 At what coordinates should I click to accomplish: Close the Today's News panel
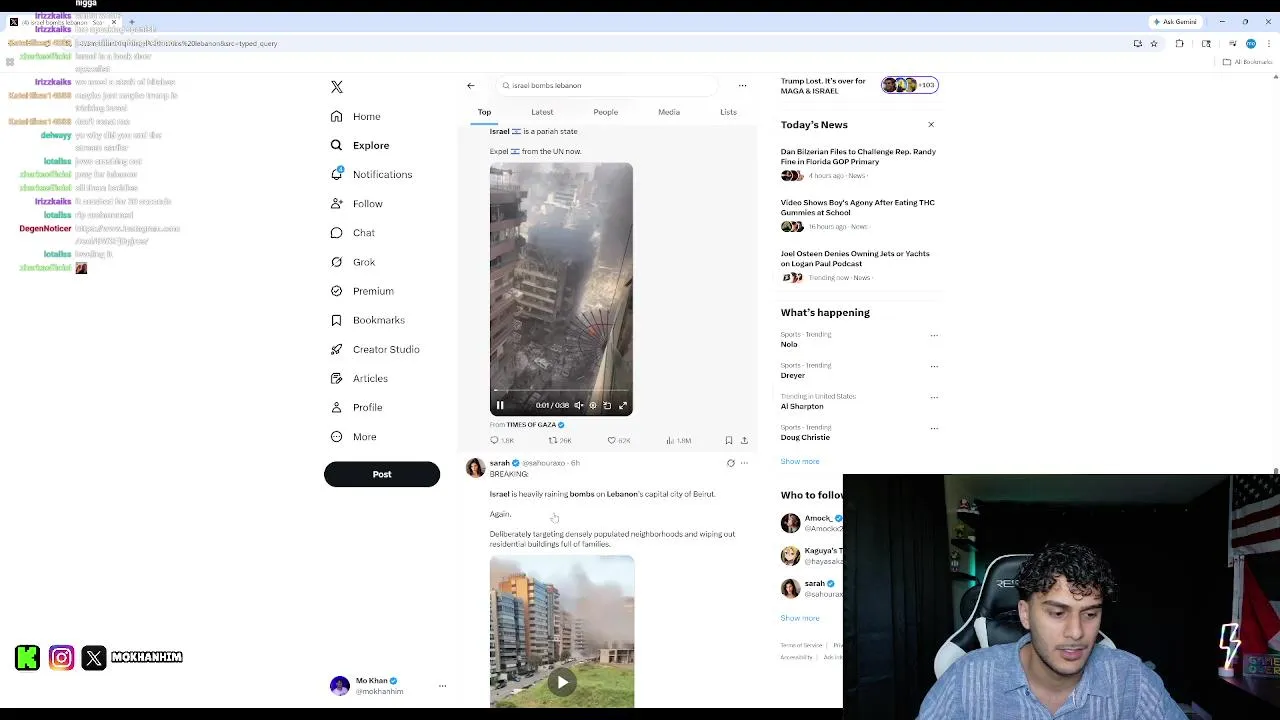[x=931, y=125]
